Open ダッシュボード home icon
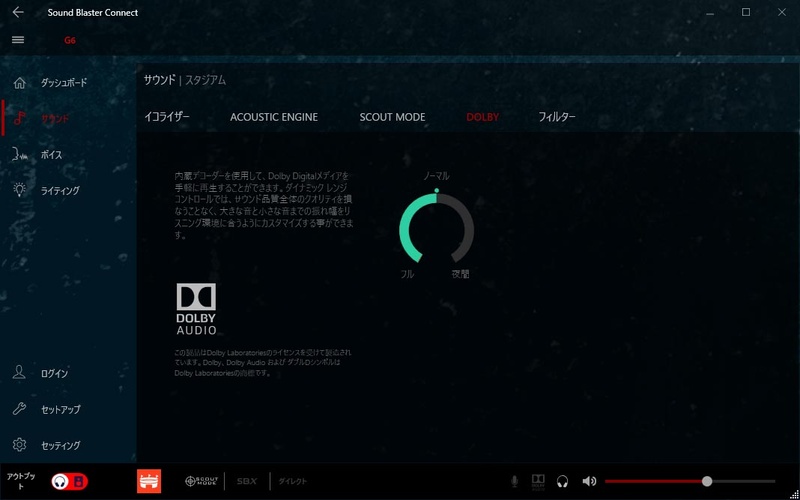This screenshot has width=800, height=500. (x=19, y=83)
